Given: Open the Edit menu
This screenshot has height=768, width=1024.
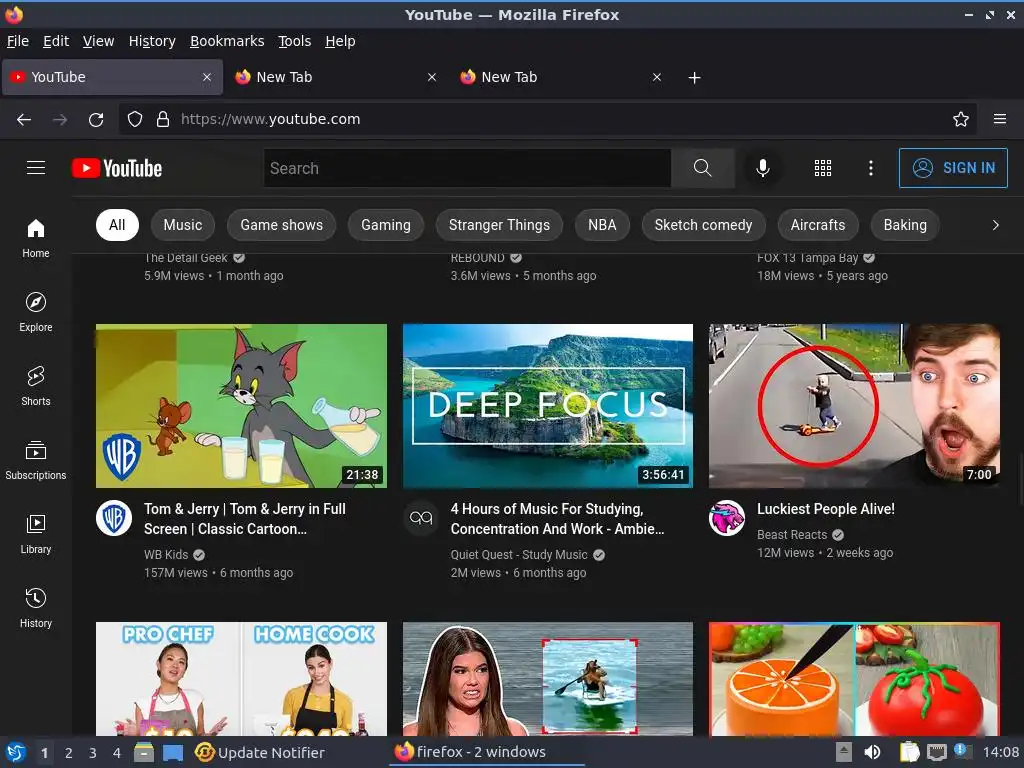Looking at the screenshot, I should click(x=56, y=41).
